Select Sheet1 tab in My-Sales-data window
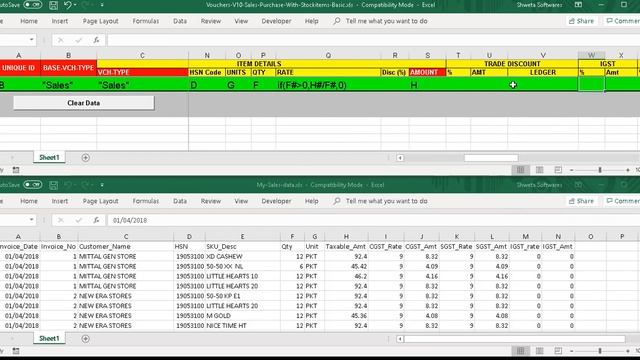The width and height of the screenshot is (640, 360). 49,338
